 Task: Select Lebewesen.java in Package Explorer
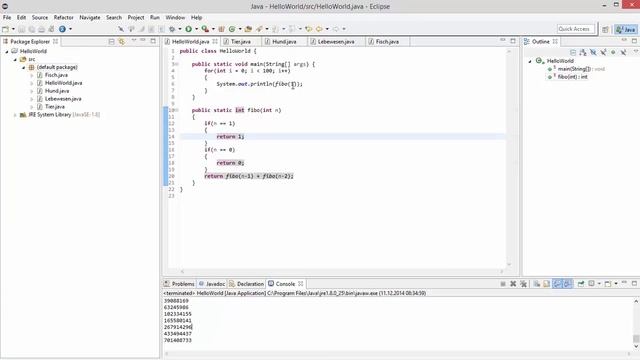pos(63,99)
